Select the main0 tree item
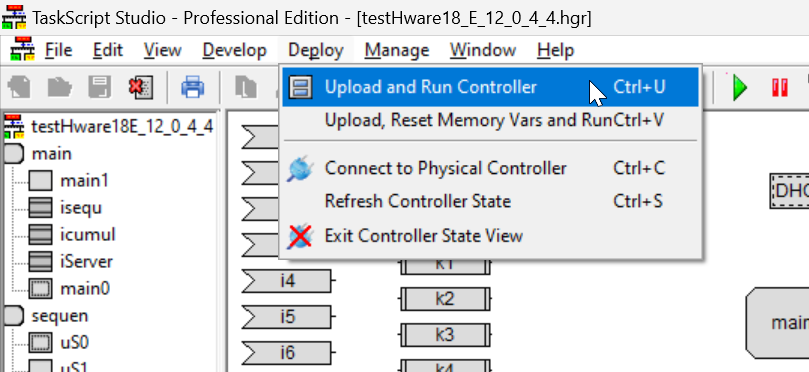The image size is (809, 372). [x=85, y=288]
